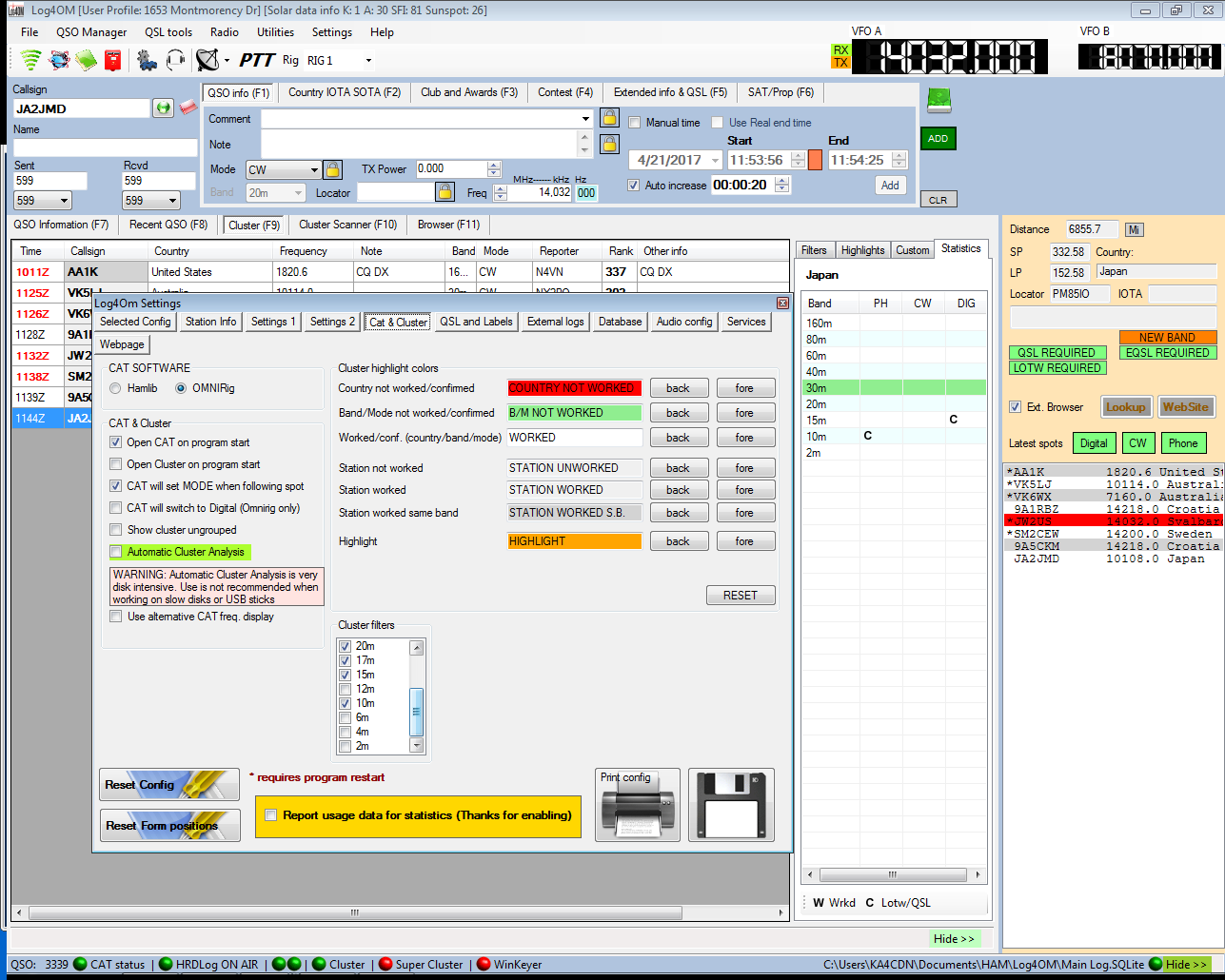Open the Rcvd 599 dropdown

172,201
